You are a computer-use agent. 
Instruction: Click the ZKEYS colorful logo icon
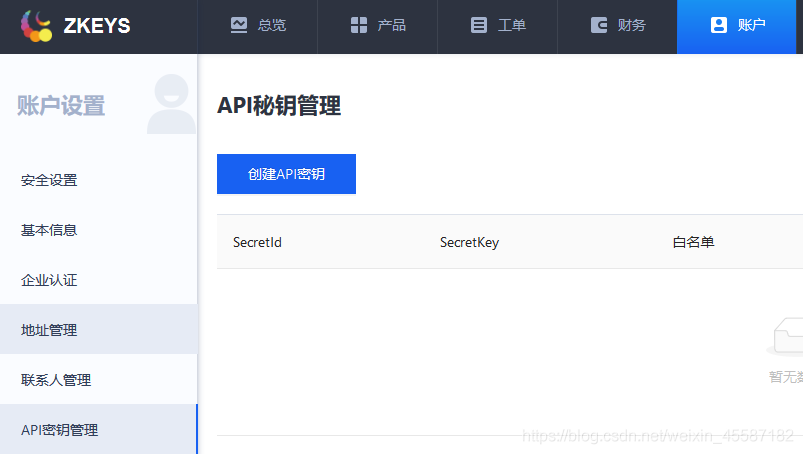coord(36,26)
